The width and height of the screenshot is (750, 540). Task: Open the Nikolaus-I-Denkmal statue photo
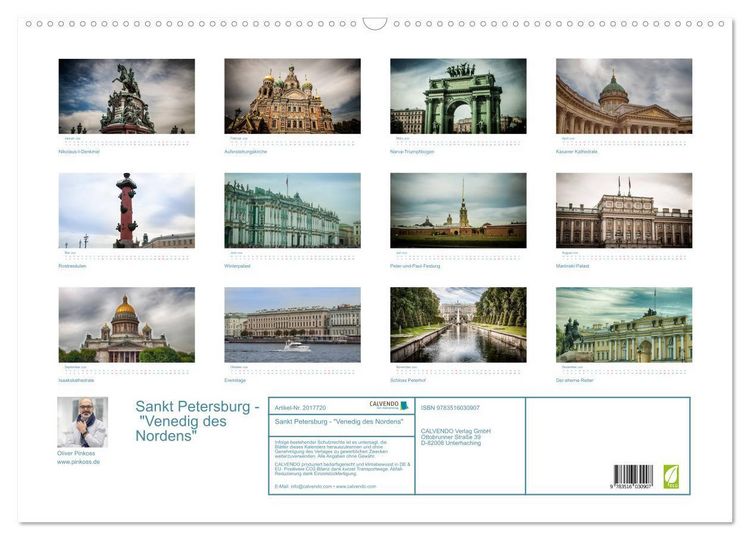click(127, 96)
